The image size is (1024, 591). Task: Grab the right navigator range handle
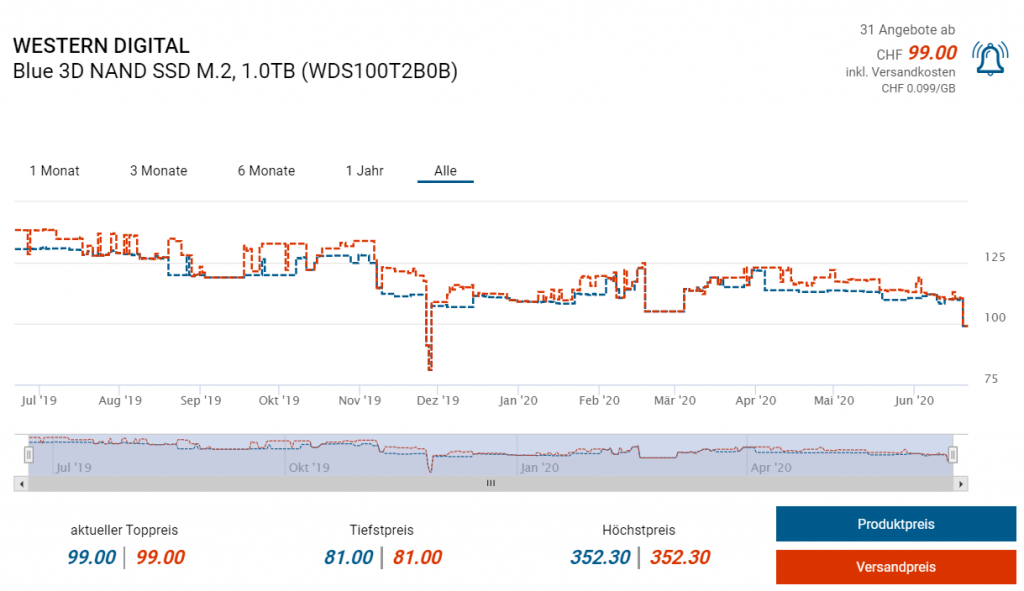coord(953,455)
